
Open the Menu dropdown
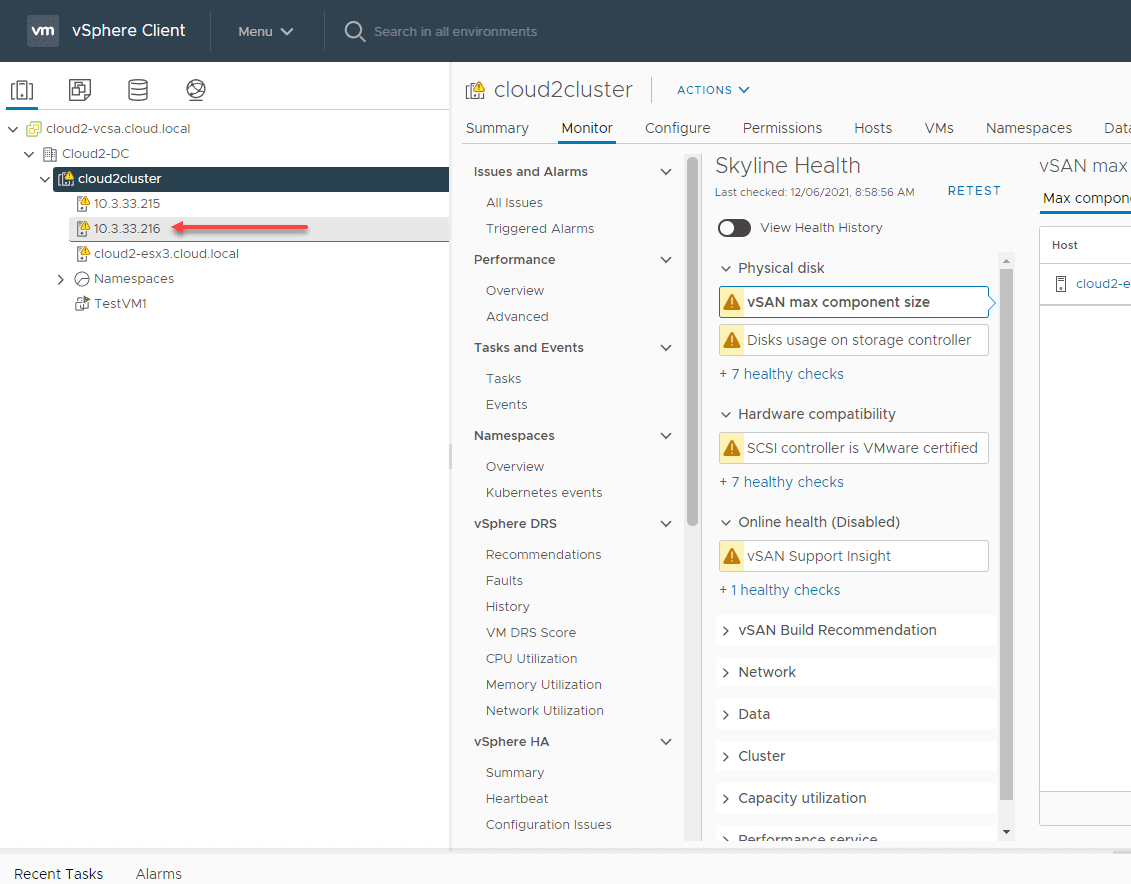click(x=266, y=31)
